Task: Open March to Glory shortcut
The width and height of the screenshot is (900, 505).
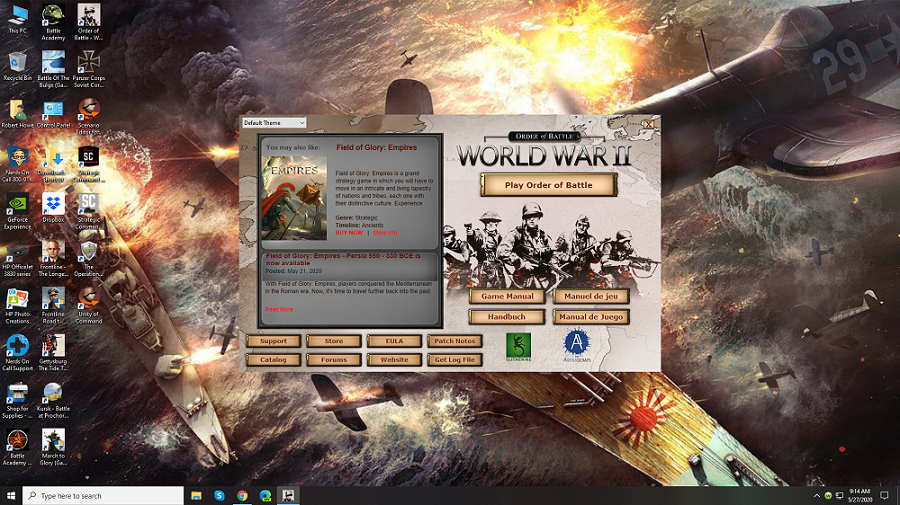Action: point(53,448)
